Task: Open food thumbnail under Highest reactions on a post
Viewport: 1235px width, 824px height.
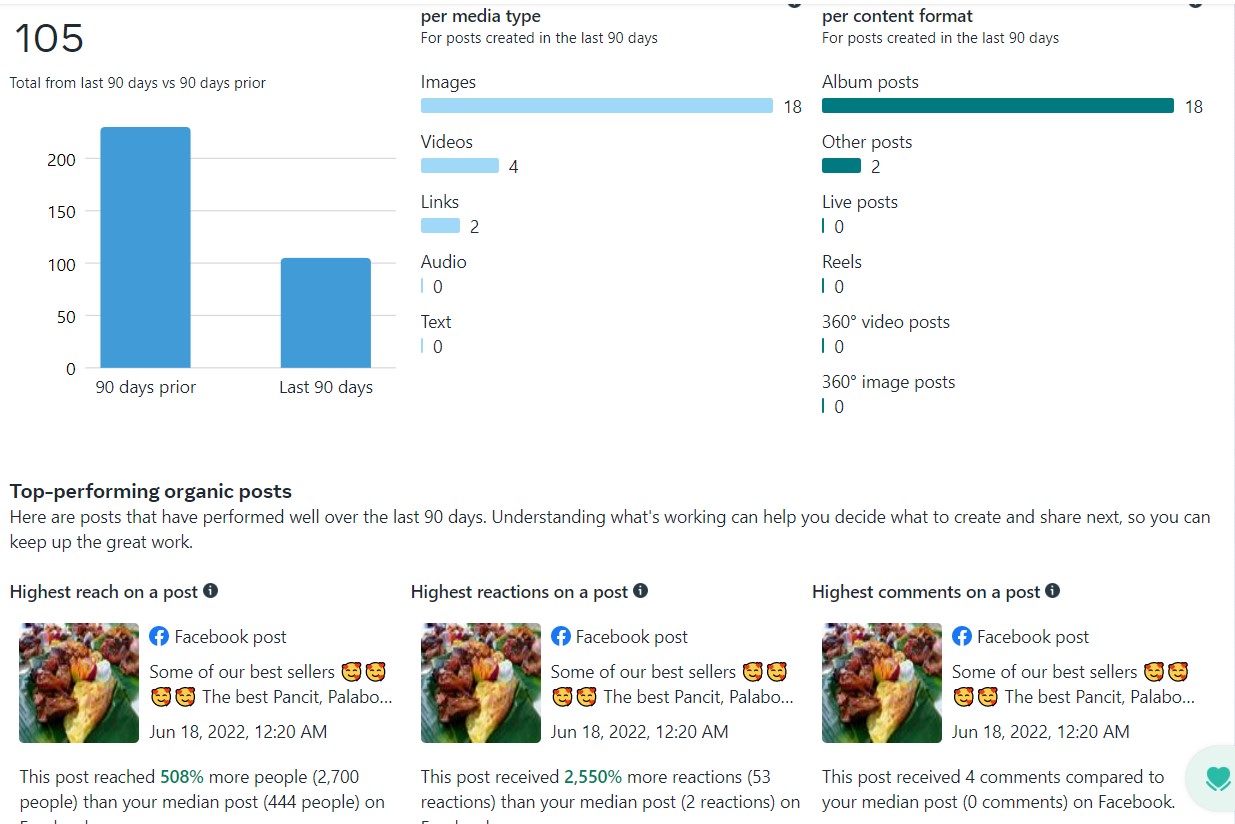Action: [x=481, y=683]
